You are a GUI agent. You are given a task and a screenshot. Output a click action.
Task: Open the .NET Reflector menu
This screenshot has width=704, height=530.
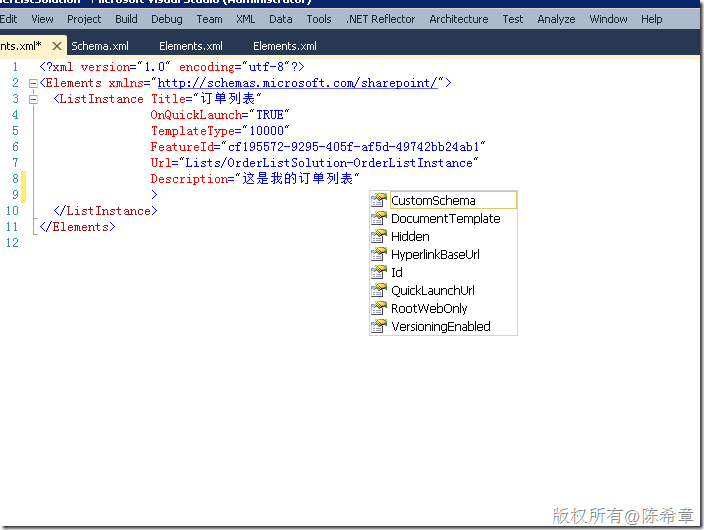pyautogui.click(x=380, y=19)
